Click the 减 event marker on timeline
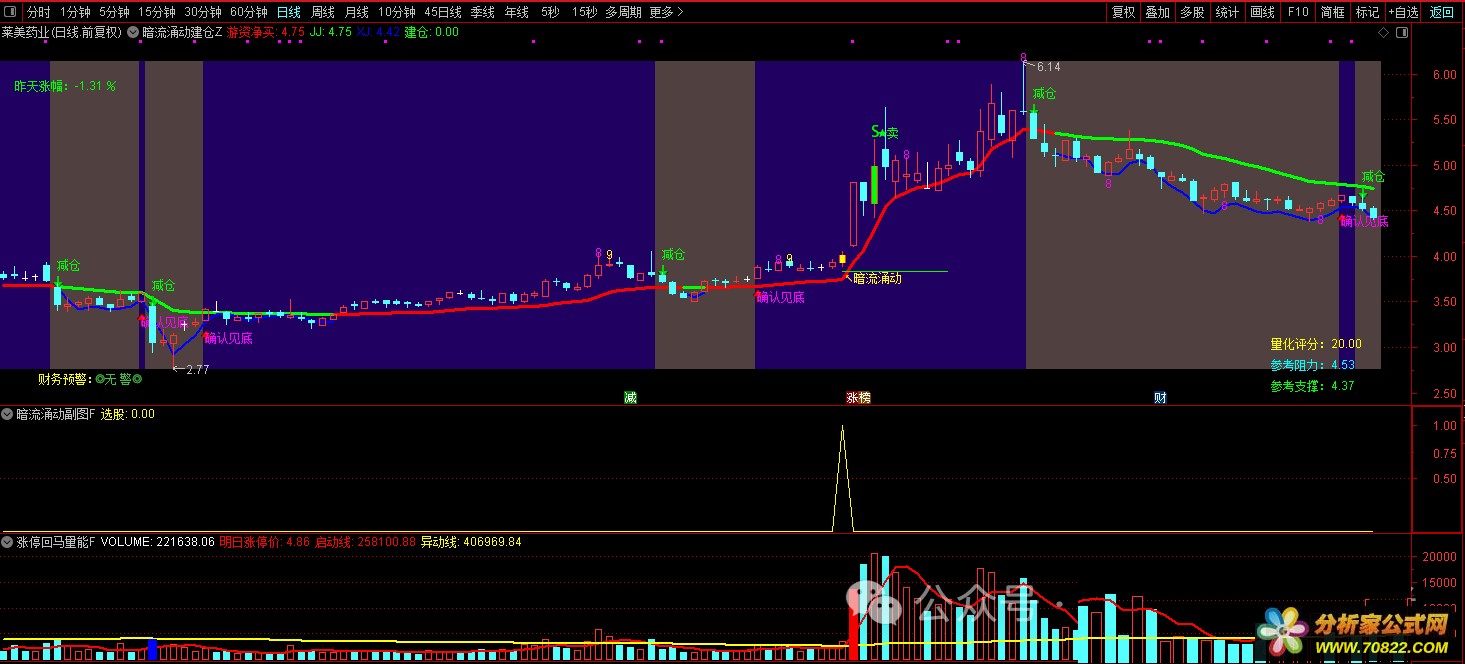1465x664 pixels. (630, 397)
